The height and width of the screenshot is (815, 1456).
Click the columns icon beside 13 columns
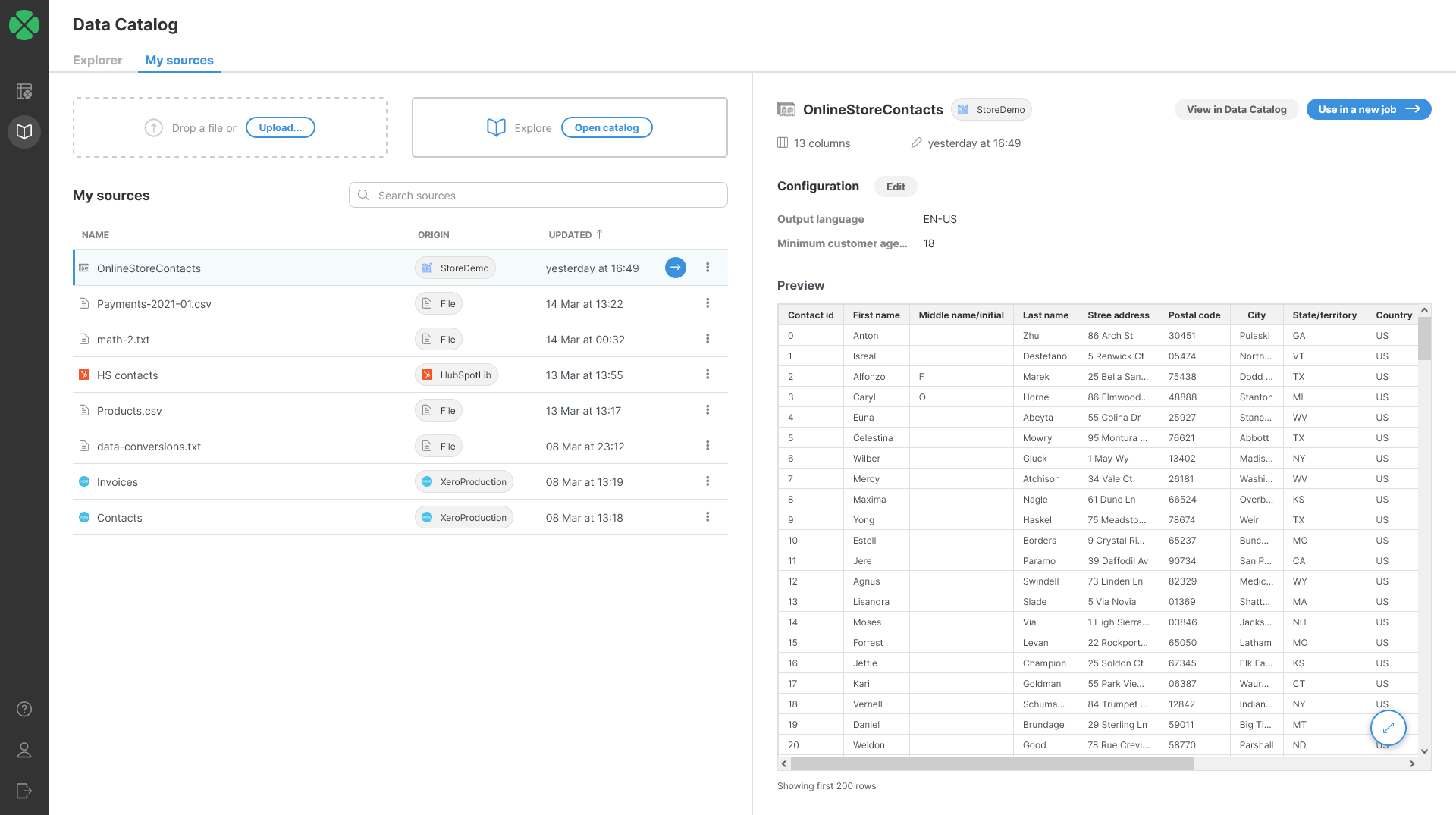[x=783, y=143]
